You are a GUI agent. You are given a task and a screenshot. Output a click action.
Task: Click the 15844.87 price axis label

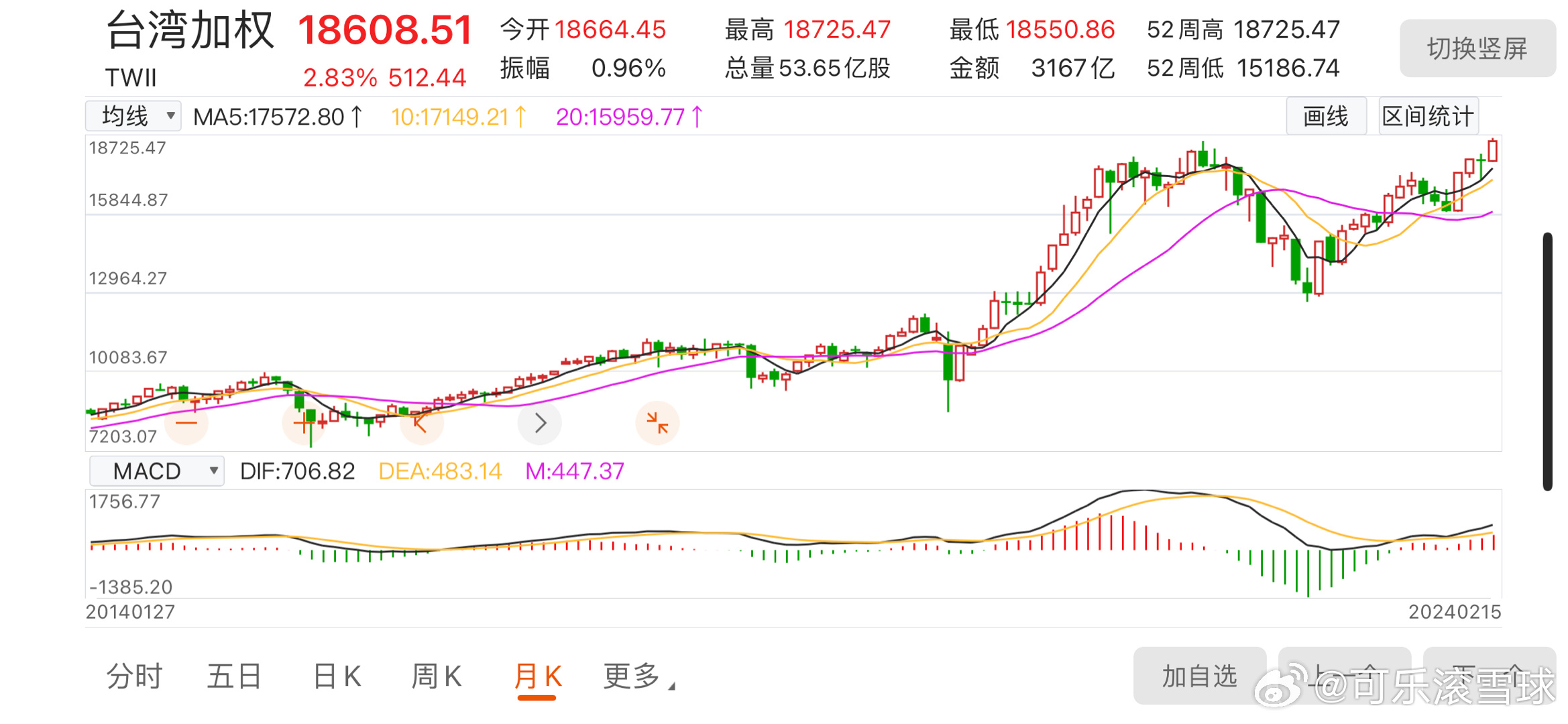pos(127,200)
